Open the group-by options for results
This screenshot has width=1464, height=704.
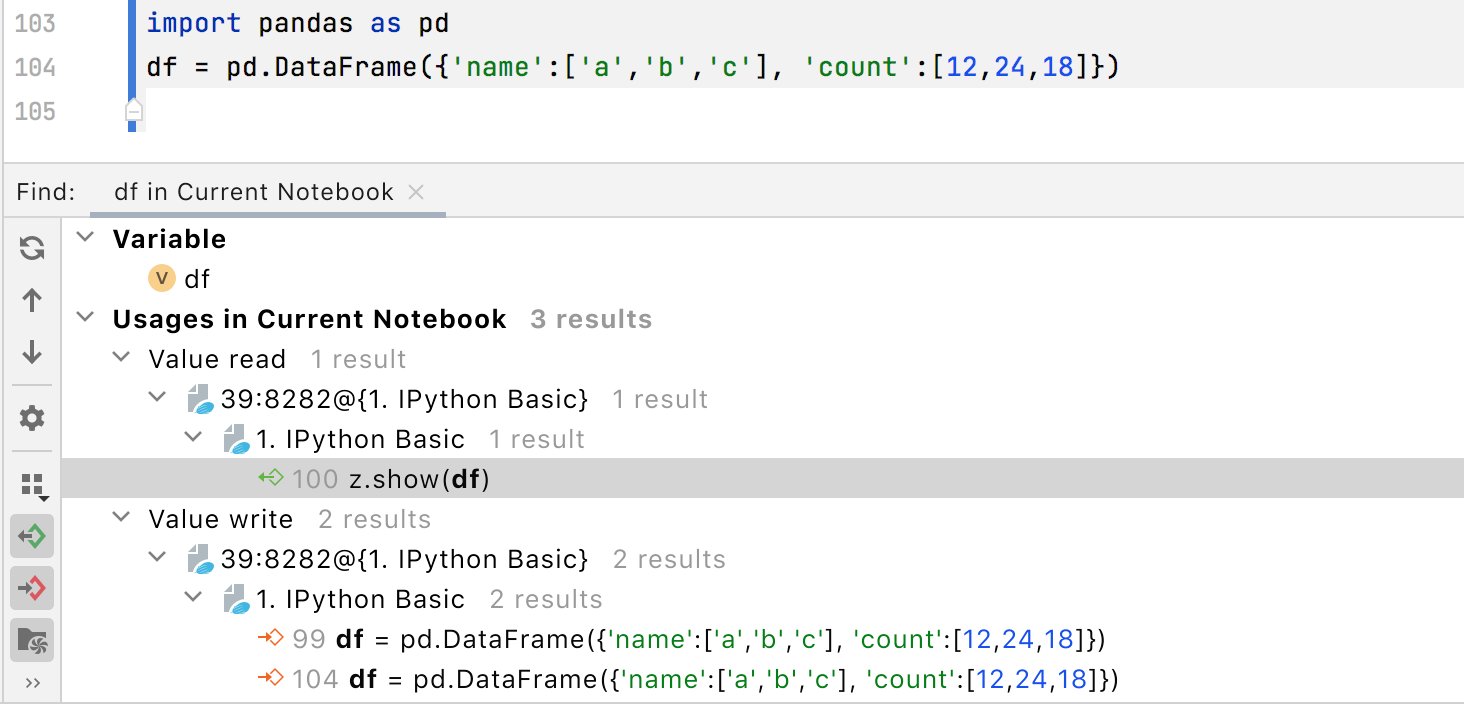(x=31, y=483)
